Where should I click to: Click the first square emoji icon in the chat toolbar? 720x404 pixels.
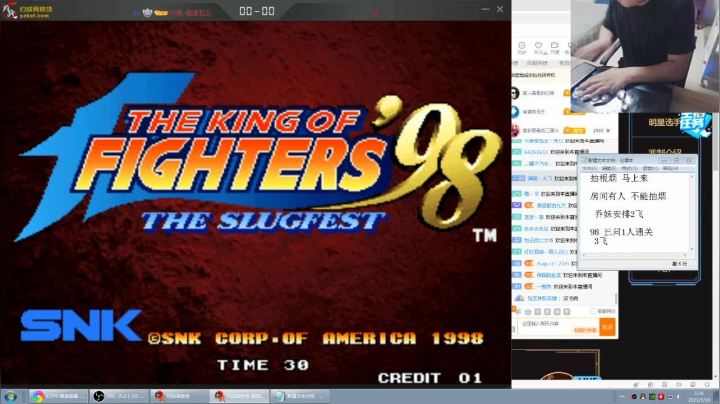tap(538, 312)
